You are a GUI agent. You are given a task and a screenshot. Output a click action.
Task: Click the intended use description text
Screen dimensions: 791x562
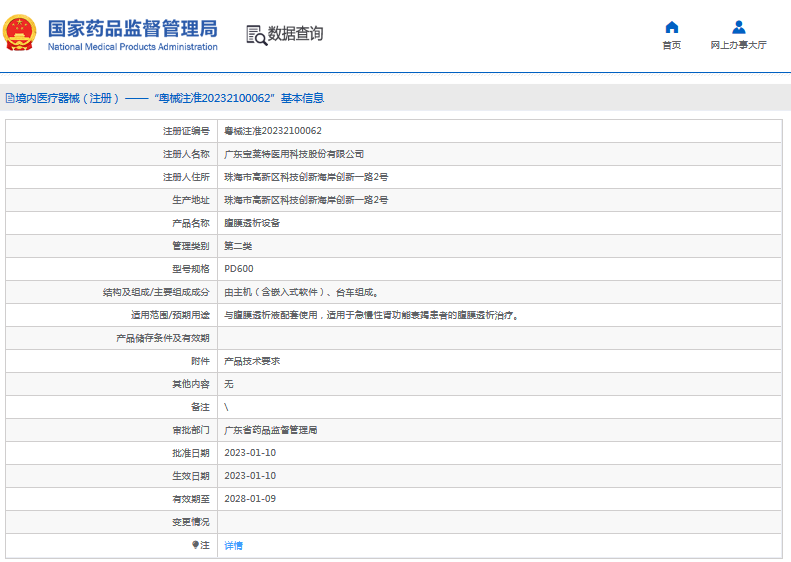[x=372, y=315]
